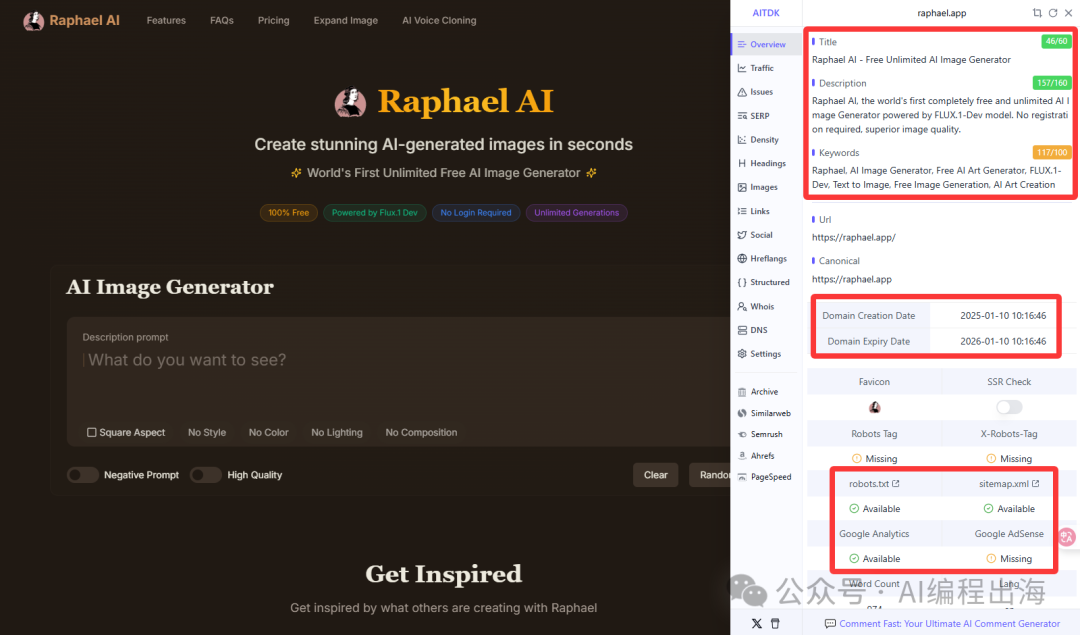Expand the No Lighting selector
Viewport: 1080px width, 635px height.
pos(336,433)
